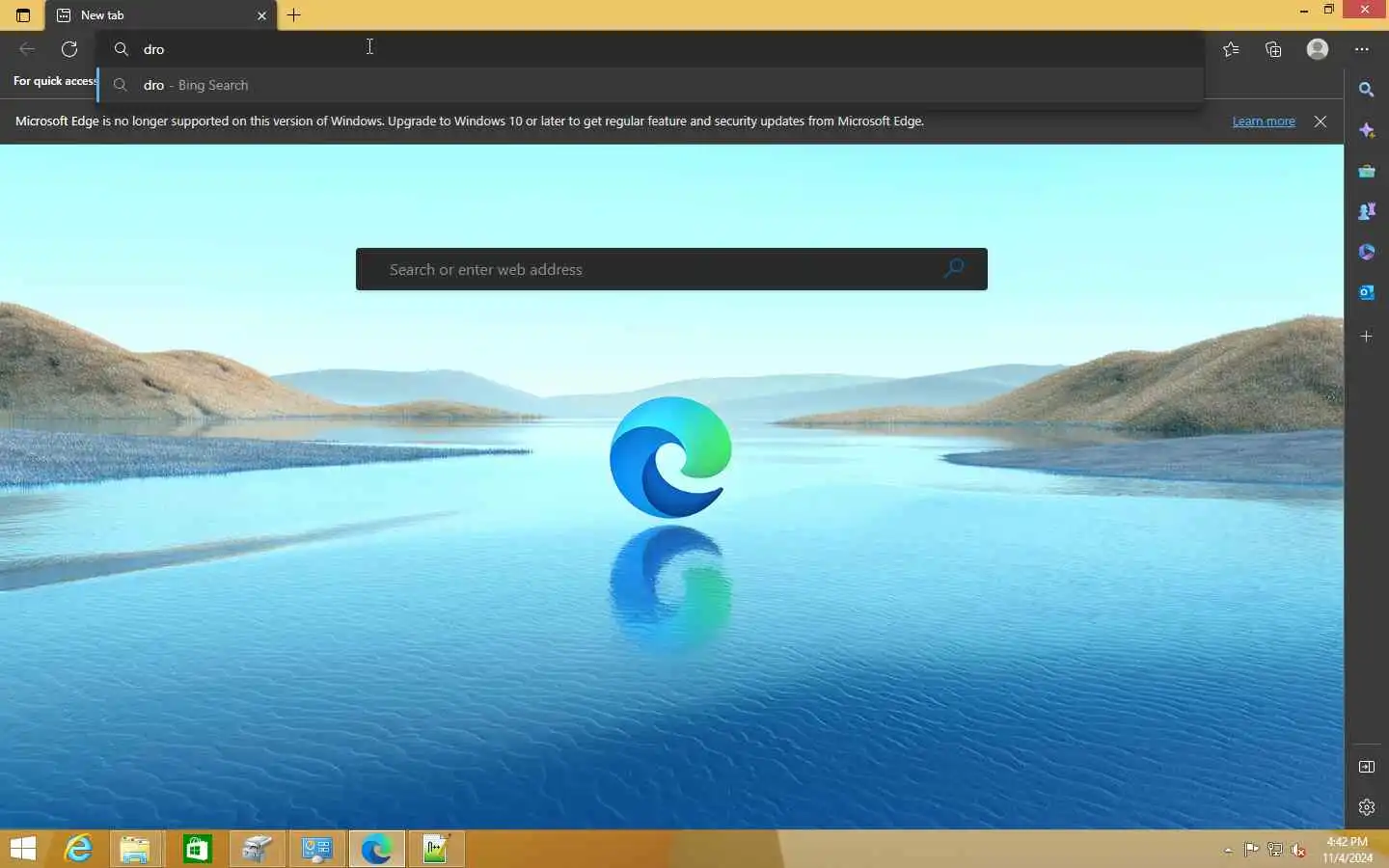
Task: Click the Search or enter web address box
Action: point(671,269)
